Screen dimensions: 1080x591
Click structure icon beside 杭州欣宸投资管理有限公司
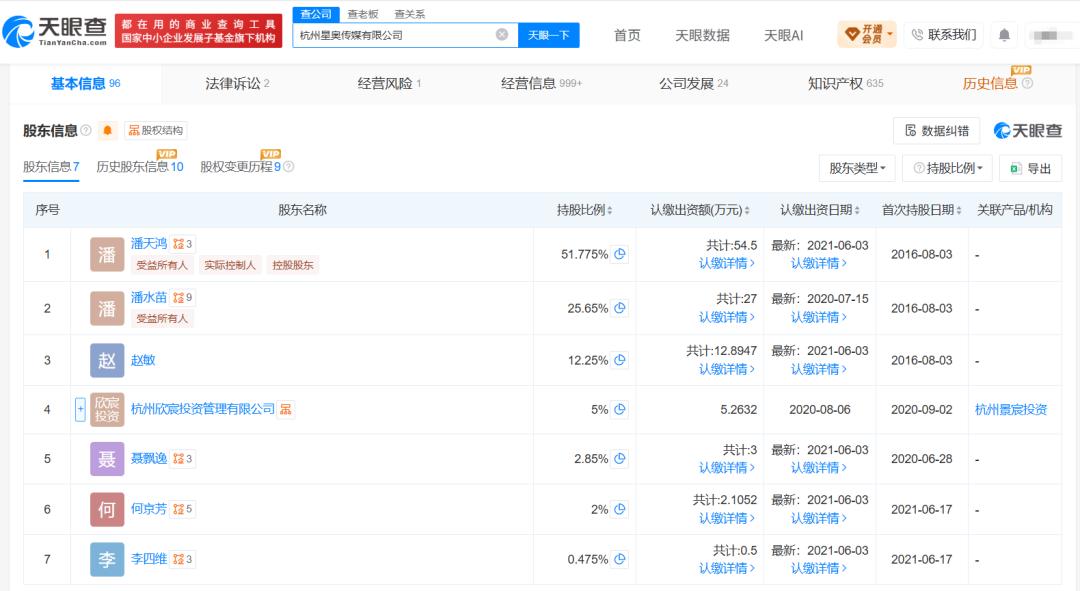click(286, 409)
